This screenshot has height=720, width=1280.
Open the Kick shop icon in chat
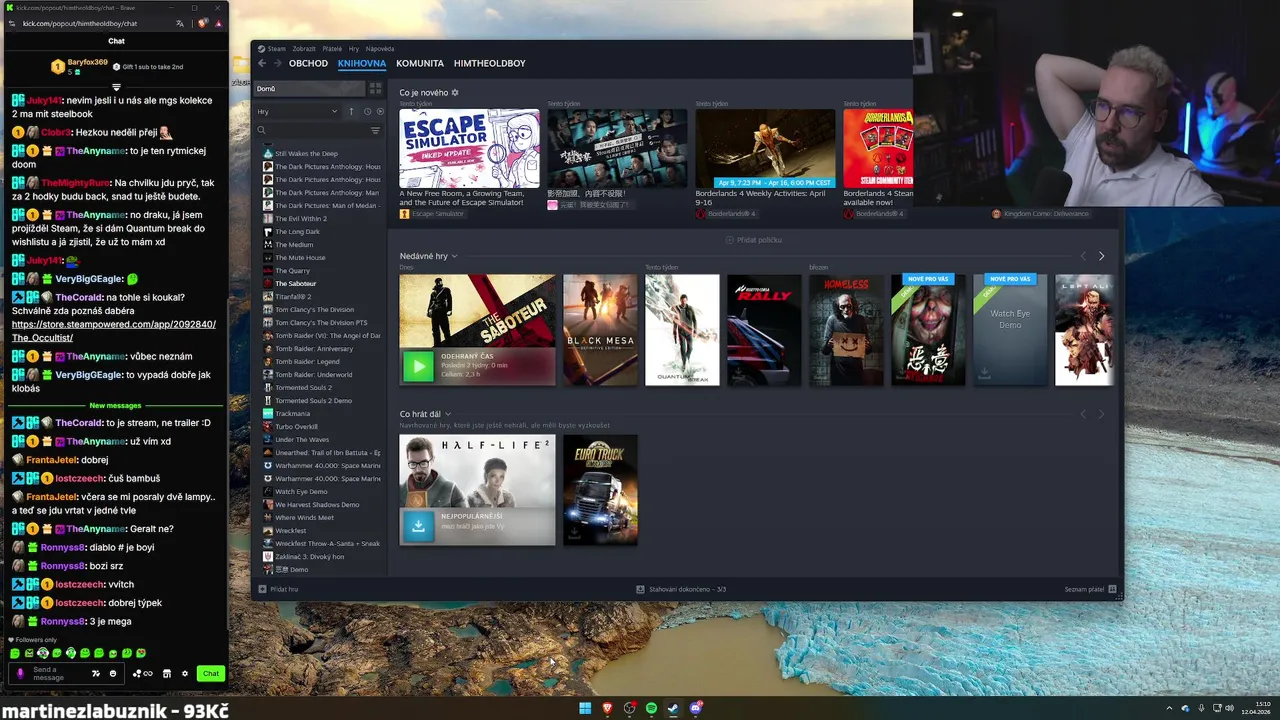[x=167, y=674]
